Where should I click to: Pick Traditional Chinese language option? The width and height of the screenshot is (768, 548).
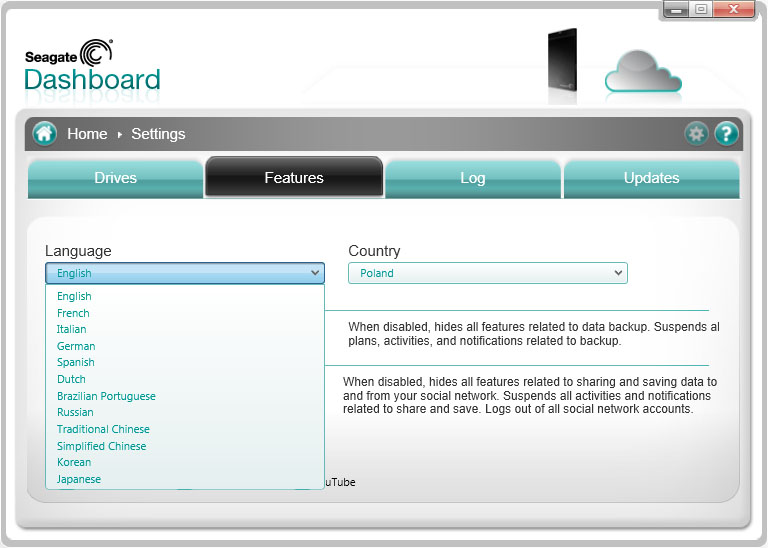coord(185,429)
